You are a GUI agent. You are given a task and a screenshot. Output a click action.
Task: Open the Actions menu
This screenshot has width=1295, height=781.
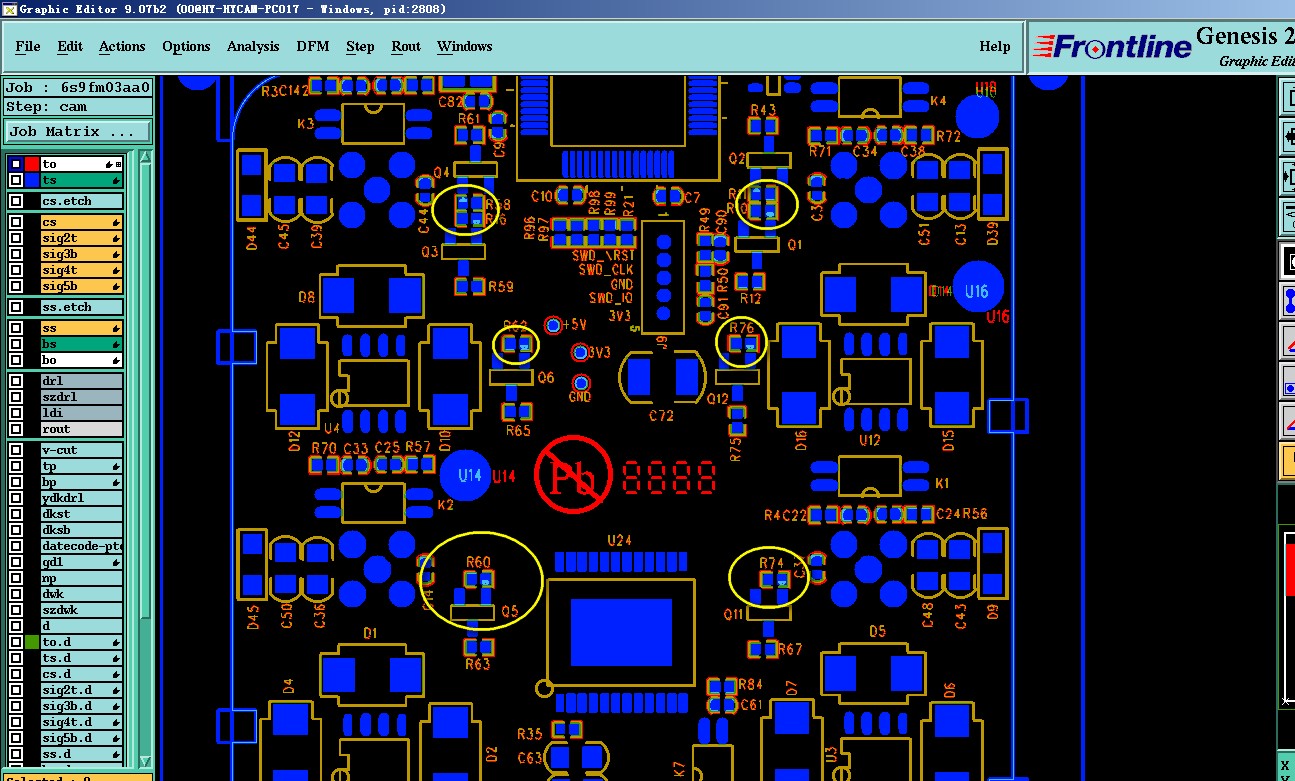(x=122, y=46)
